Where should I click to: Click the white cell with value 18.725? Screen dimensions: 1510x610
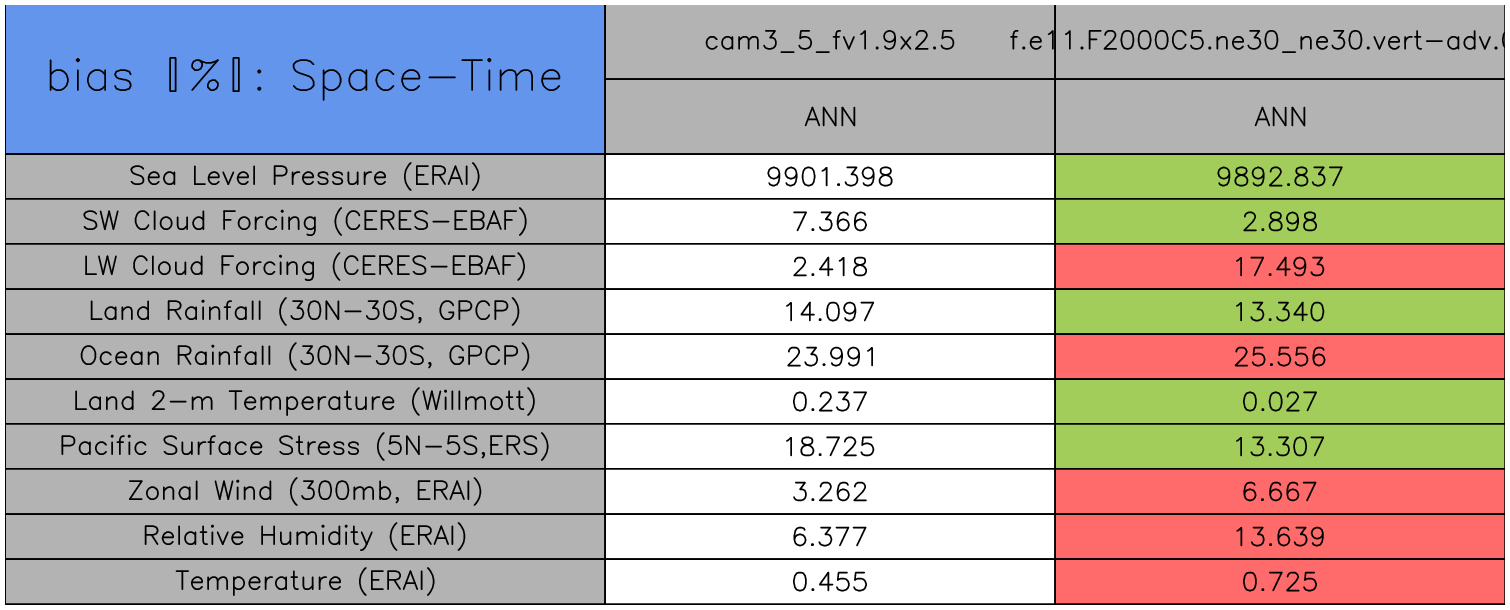[x=830, y=447]
